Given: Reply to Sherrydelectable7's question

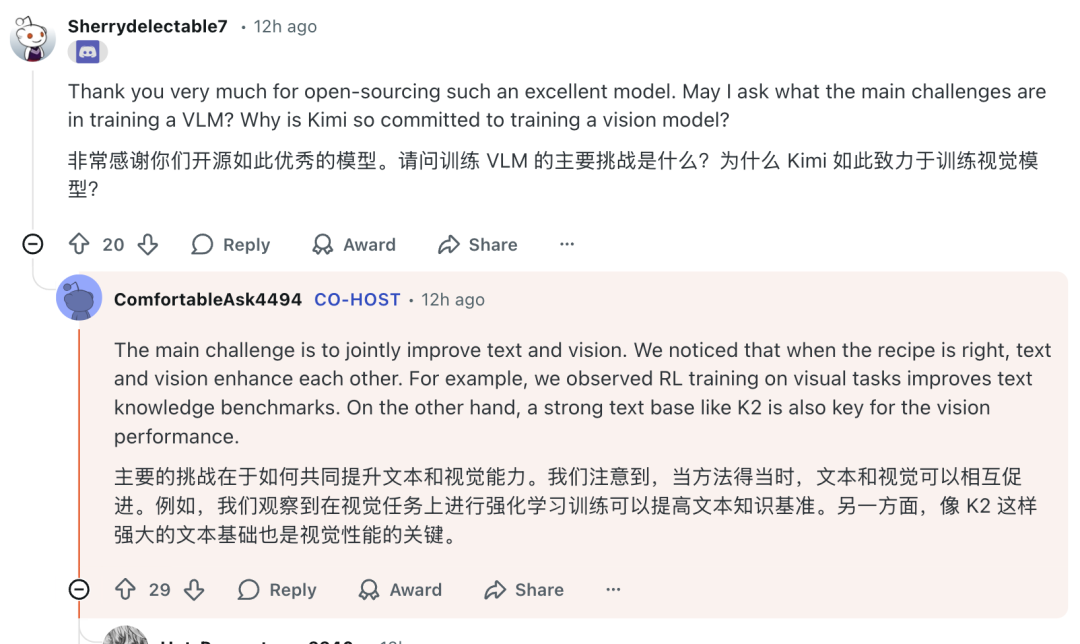Looking at the screenshot, I should pyautogui.click(x=231, y=244).
